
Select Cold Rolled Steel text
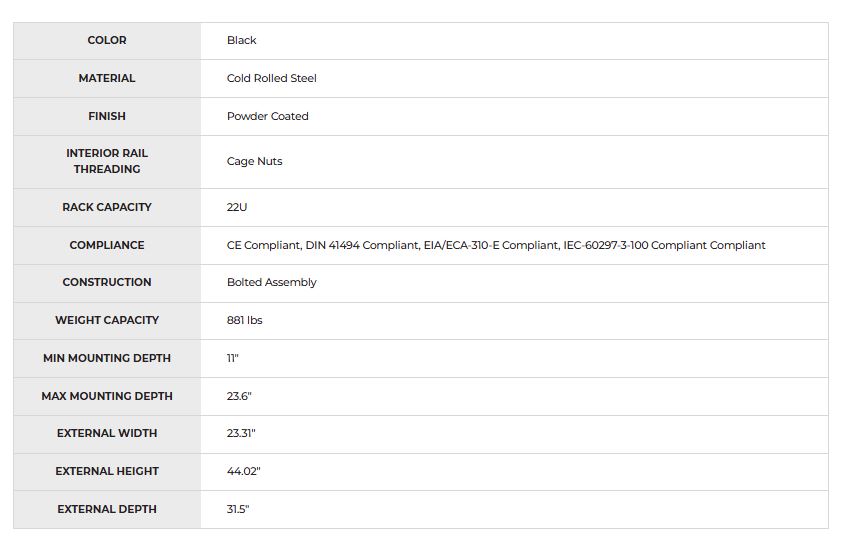(272, 78)
